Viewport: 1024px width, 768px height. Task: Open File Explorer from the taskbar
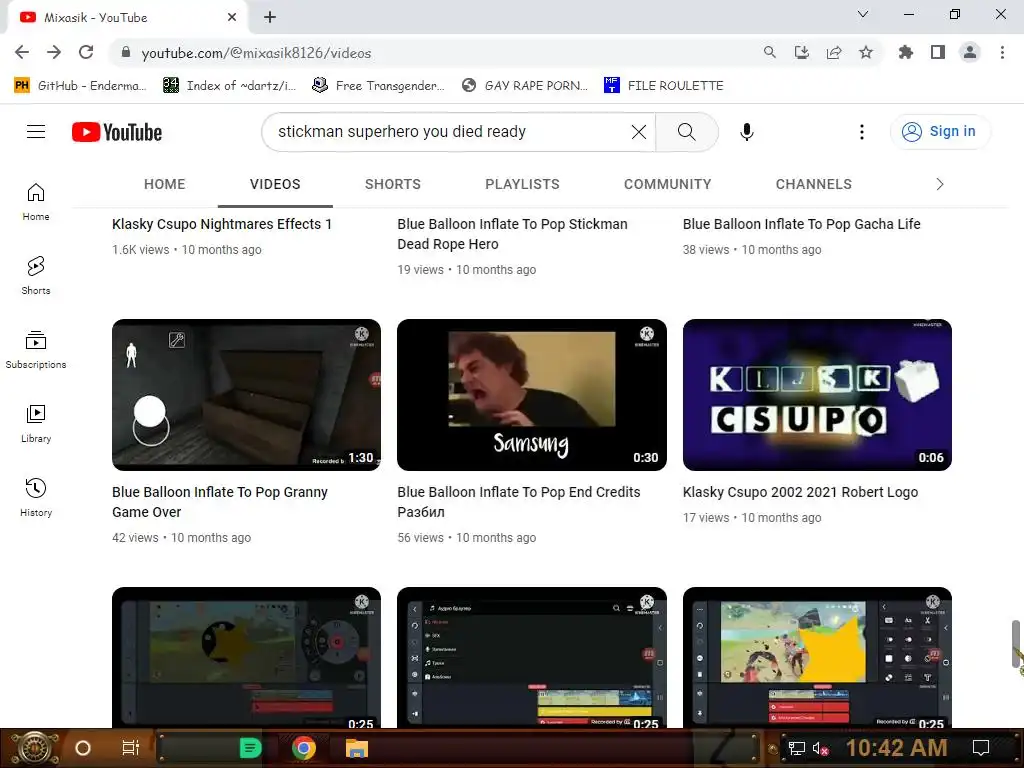click(x=357, y=748)
